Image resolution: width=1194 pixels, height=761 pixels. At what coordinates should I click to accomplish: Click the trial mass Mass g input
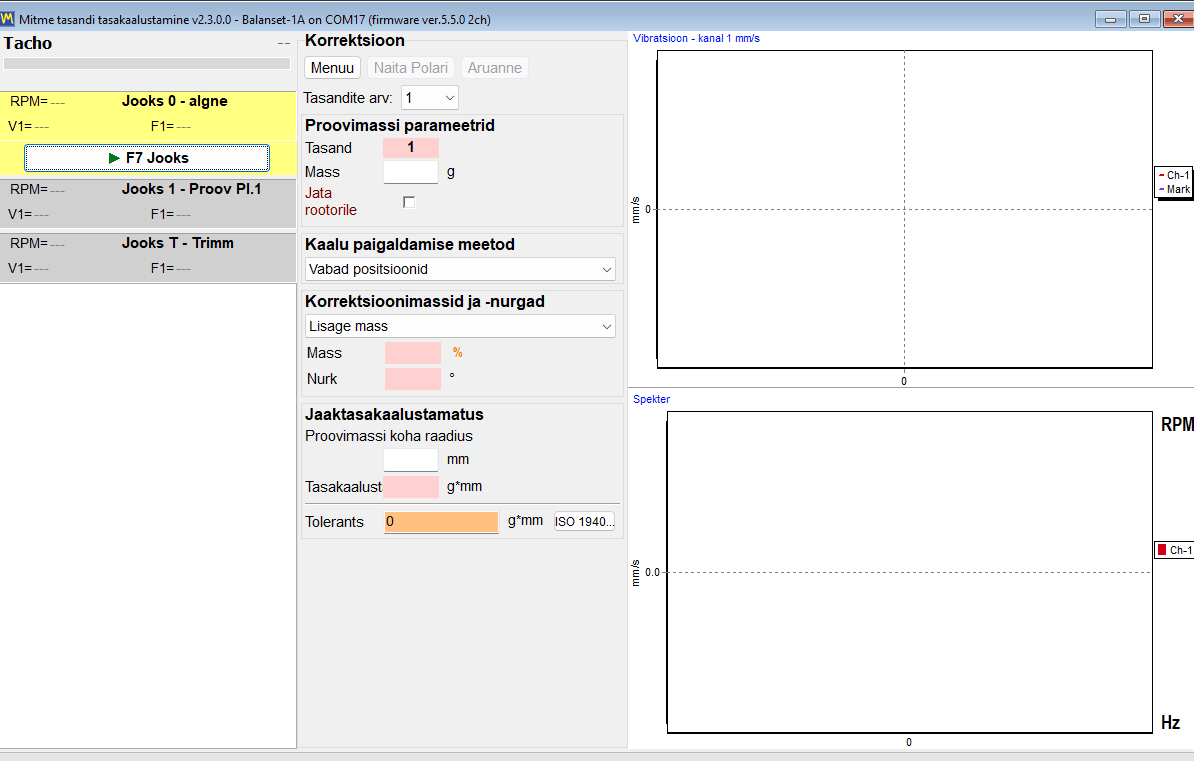tap(410, 172)
